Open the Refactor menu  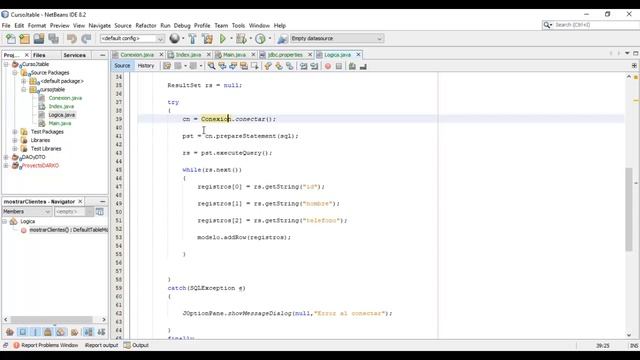[146, 25]
